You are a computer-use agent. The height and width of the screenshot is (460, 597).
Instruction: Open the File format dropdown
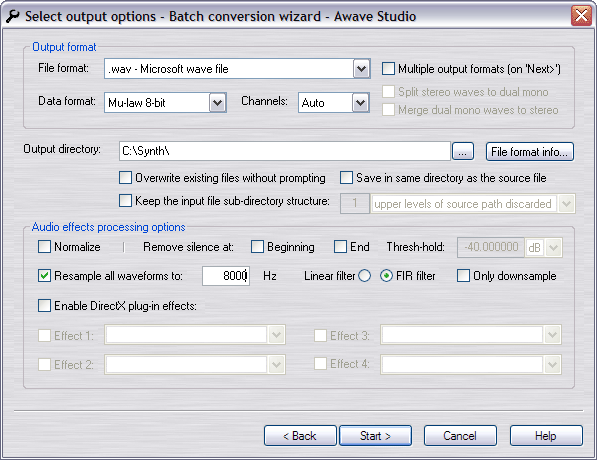click(361, 69)
